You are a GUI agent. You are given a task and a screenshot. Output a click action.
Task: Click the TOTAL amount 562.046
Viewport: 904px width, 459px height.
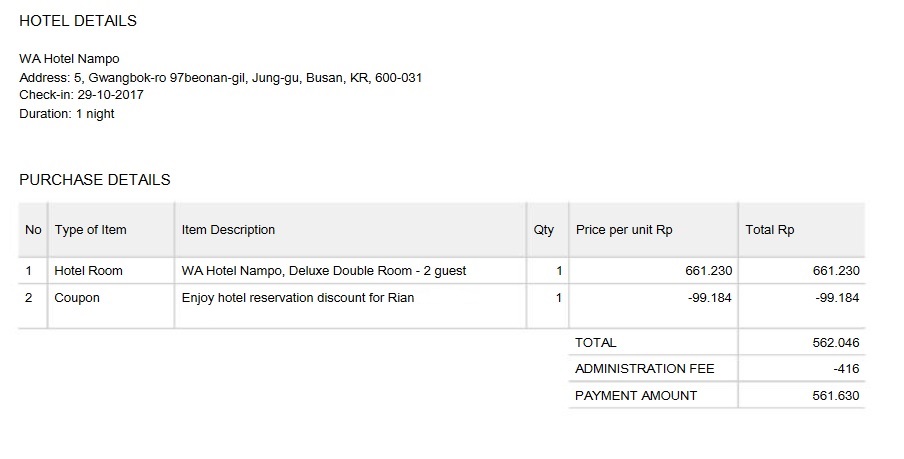click(836, 343)
